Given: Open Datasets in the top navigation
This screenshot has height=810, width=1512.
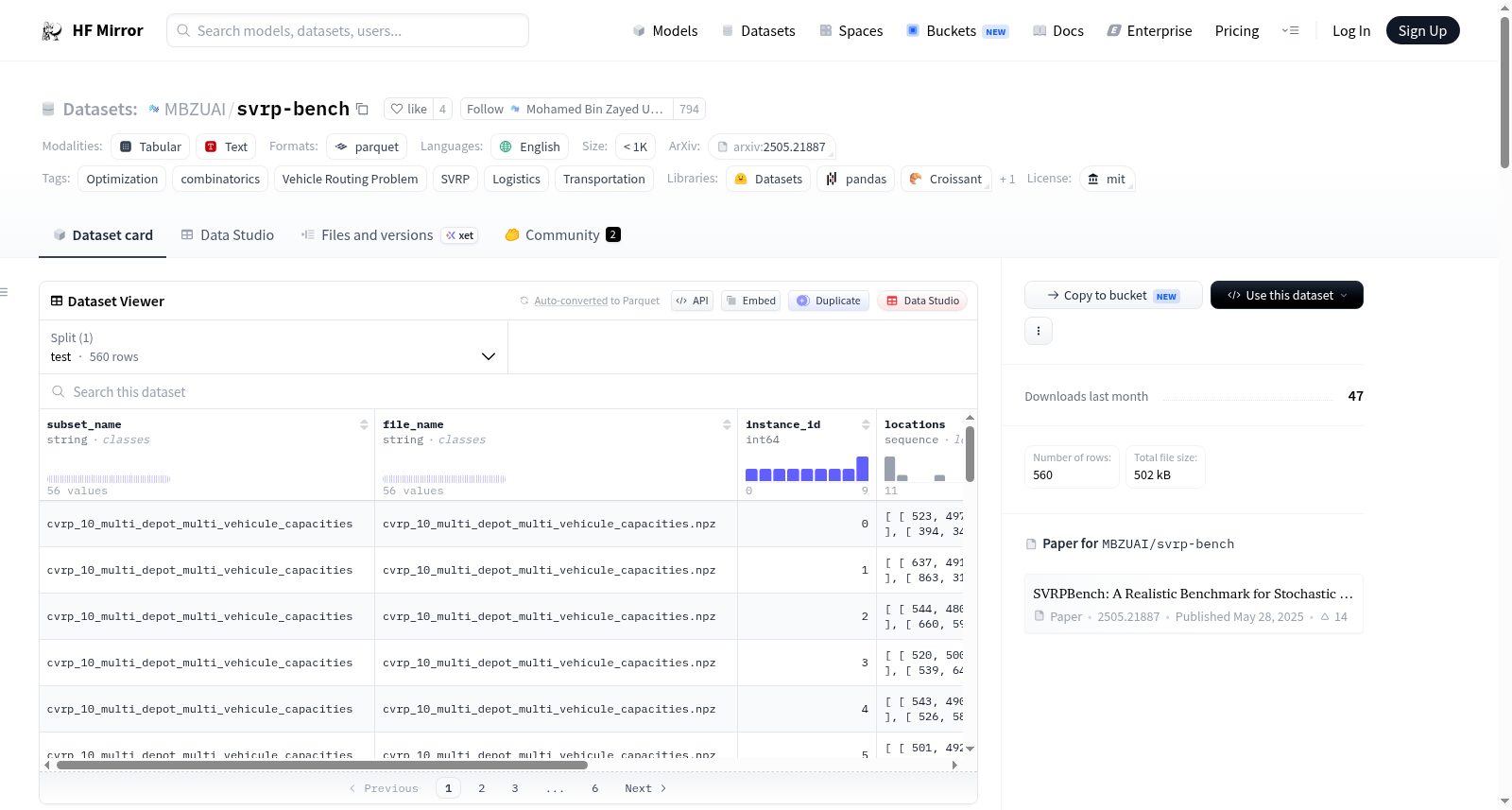Looking at the screenshot, I should coord(758,31).
